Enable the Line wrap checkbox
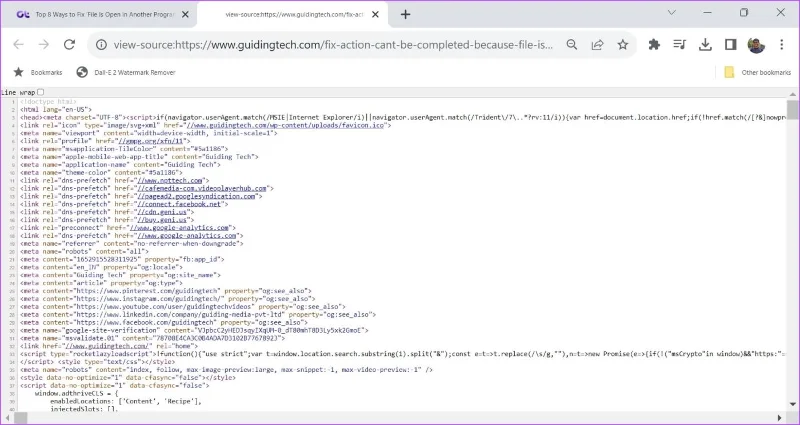800x425 pixels. point(41,92)
